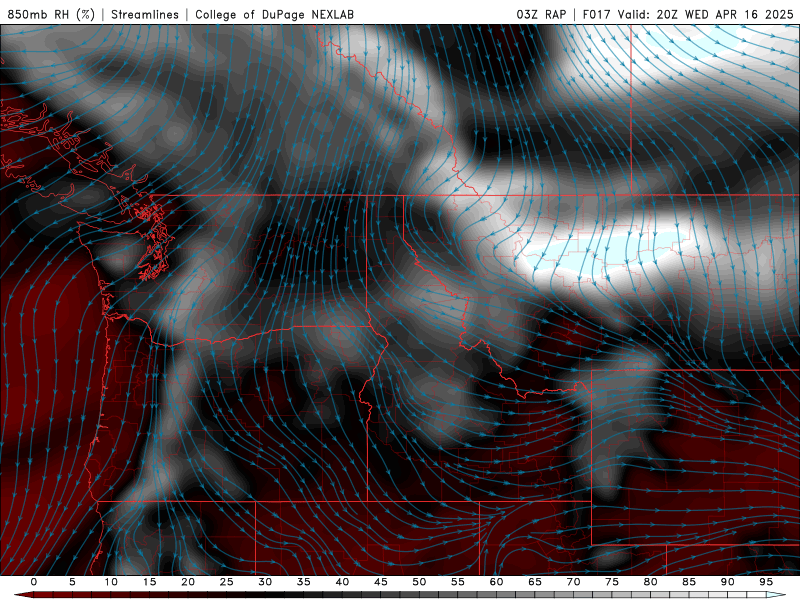Click the colorbar label '85'
Viewport: 800px width, 600px height.
(689, 582)
